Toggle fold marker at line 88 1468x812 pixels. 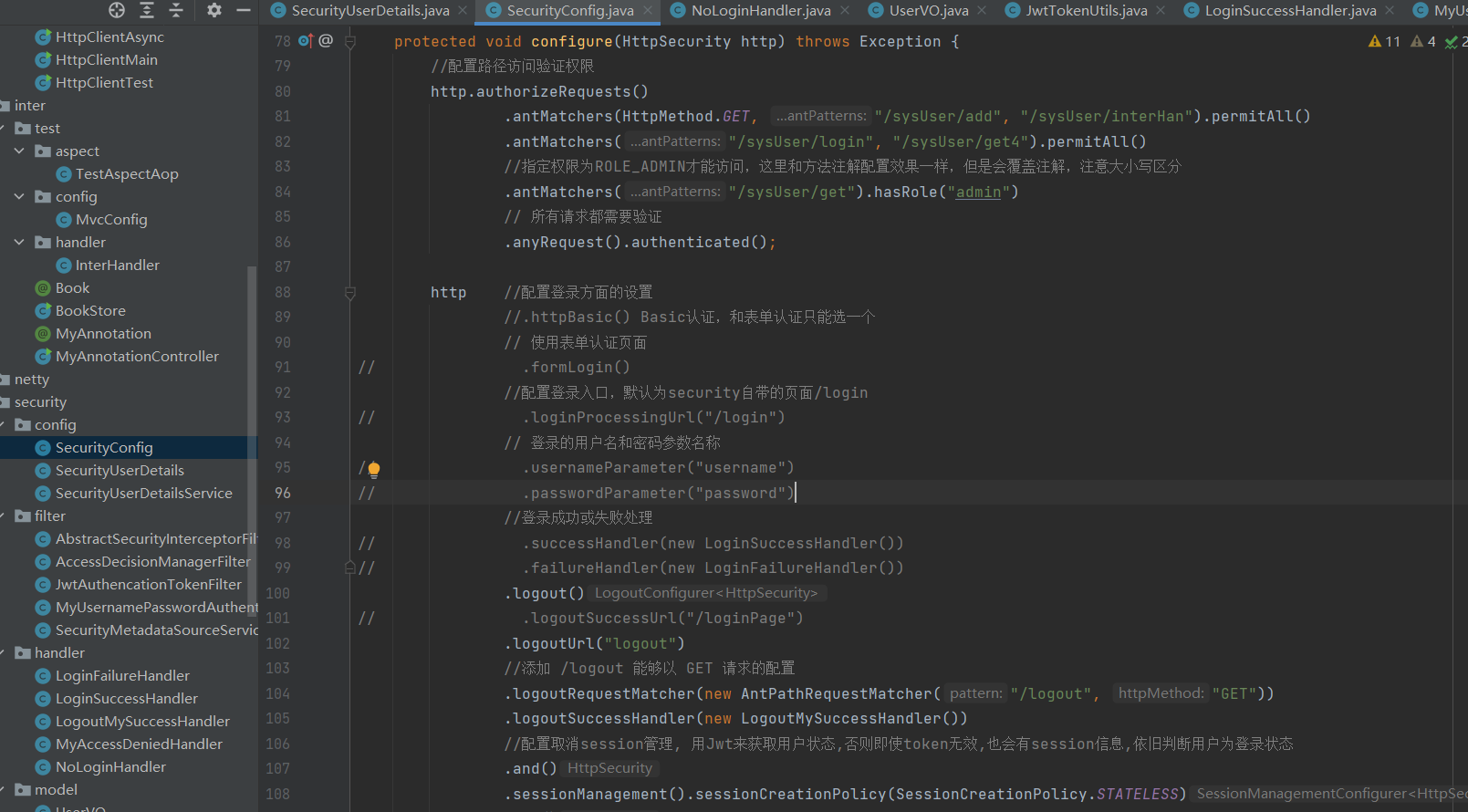(x=350, y=293)
